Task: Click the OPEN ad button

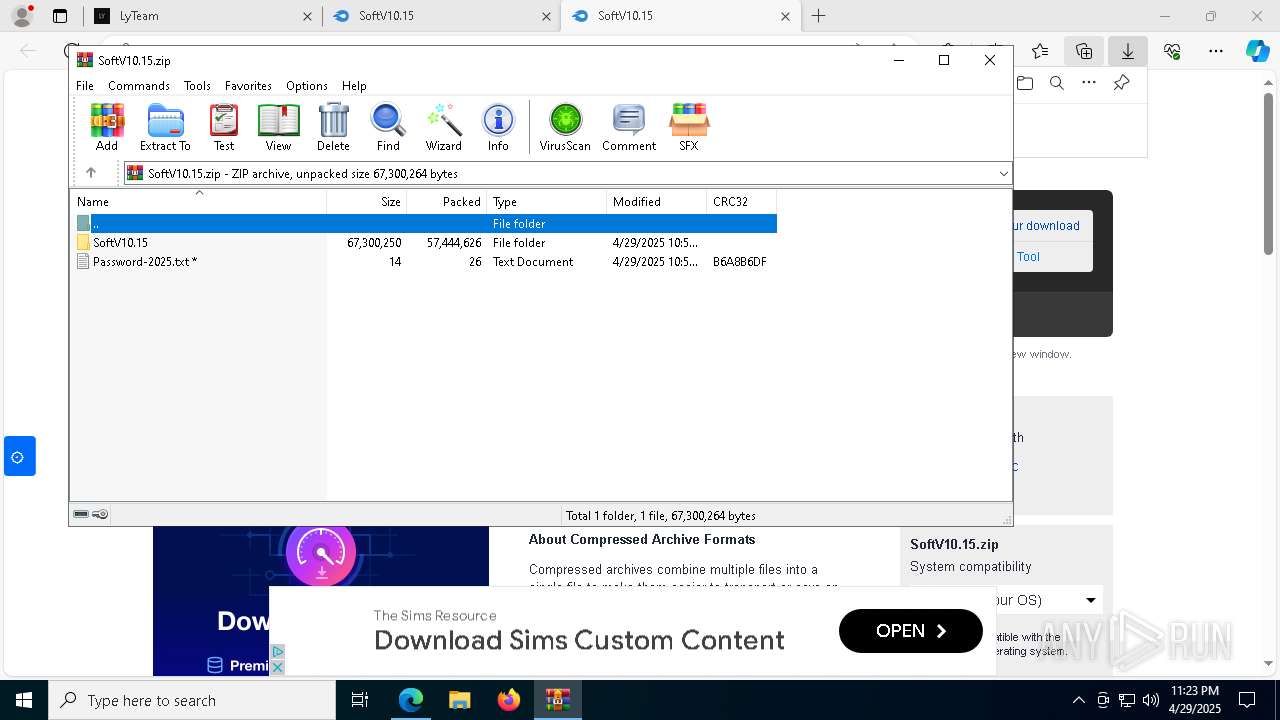Action: 911,631
